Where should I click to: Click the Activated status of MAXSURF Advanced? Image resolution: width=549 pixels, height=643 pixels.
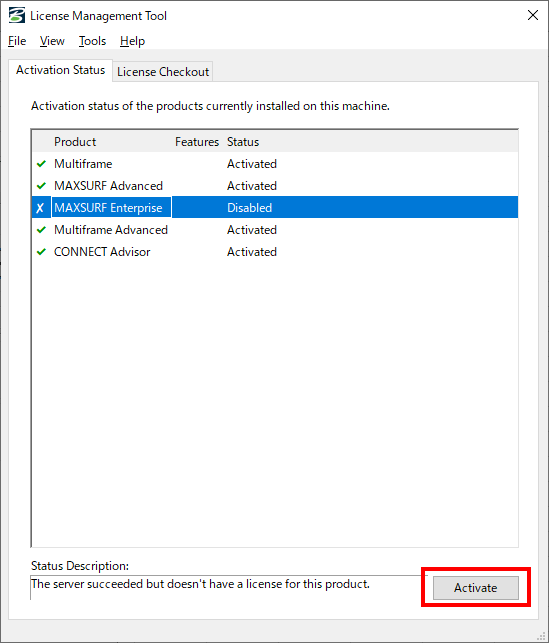[252, 186]
